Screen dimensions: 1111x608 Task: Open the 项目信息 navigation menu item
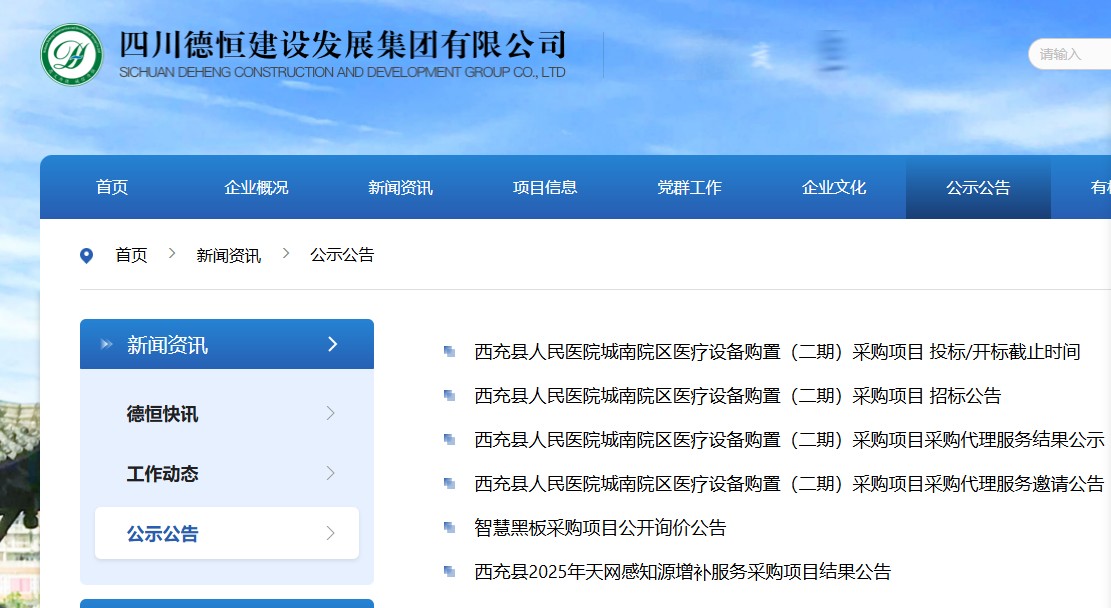(x=545, y=187)
